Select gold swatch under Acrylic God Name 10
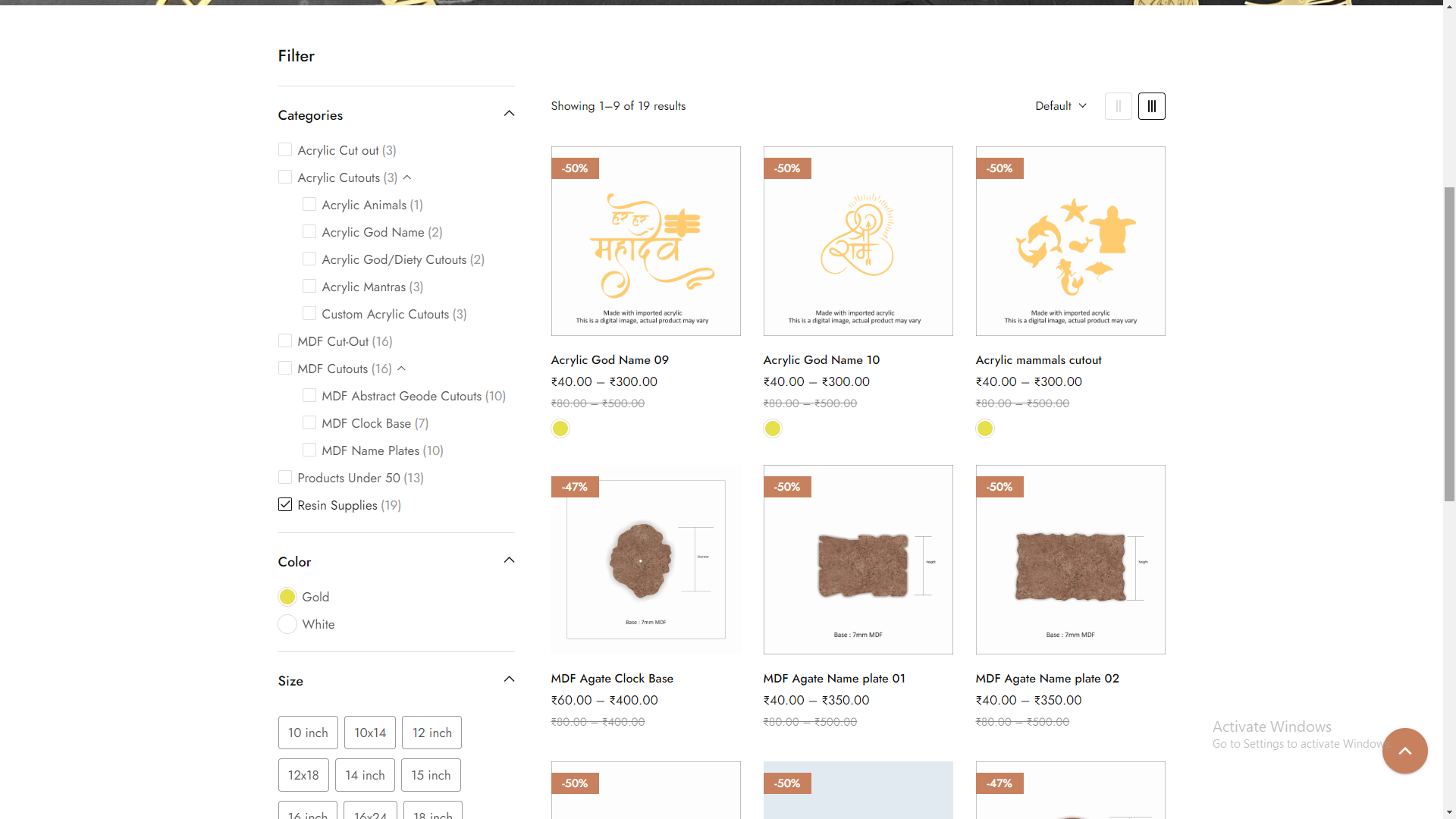 (x=773, y=429)
